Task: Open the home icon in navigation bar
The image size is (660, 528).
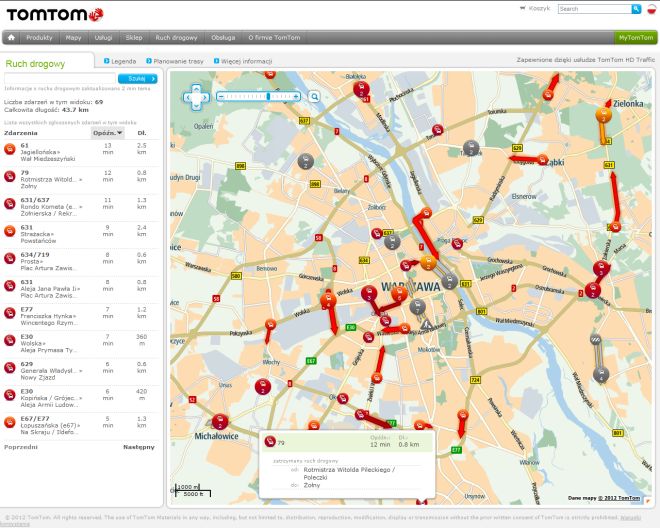Action: click(11, 37)
